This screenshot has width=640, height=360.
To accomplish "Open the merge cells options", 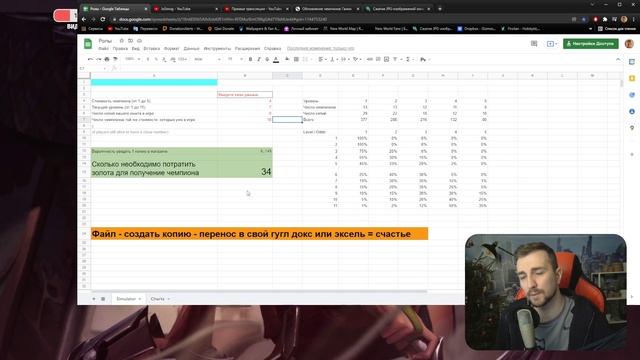I will tap(307, 60).
